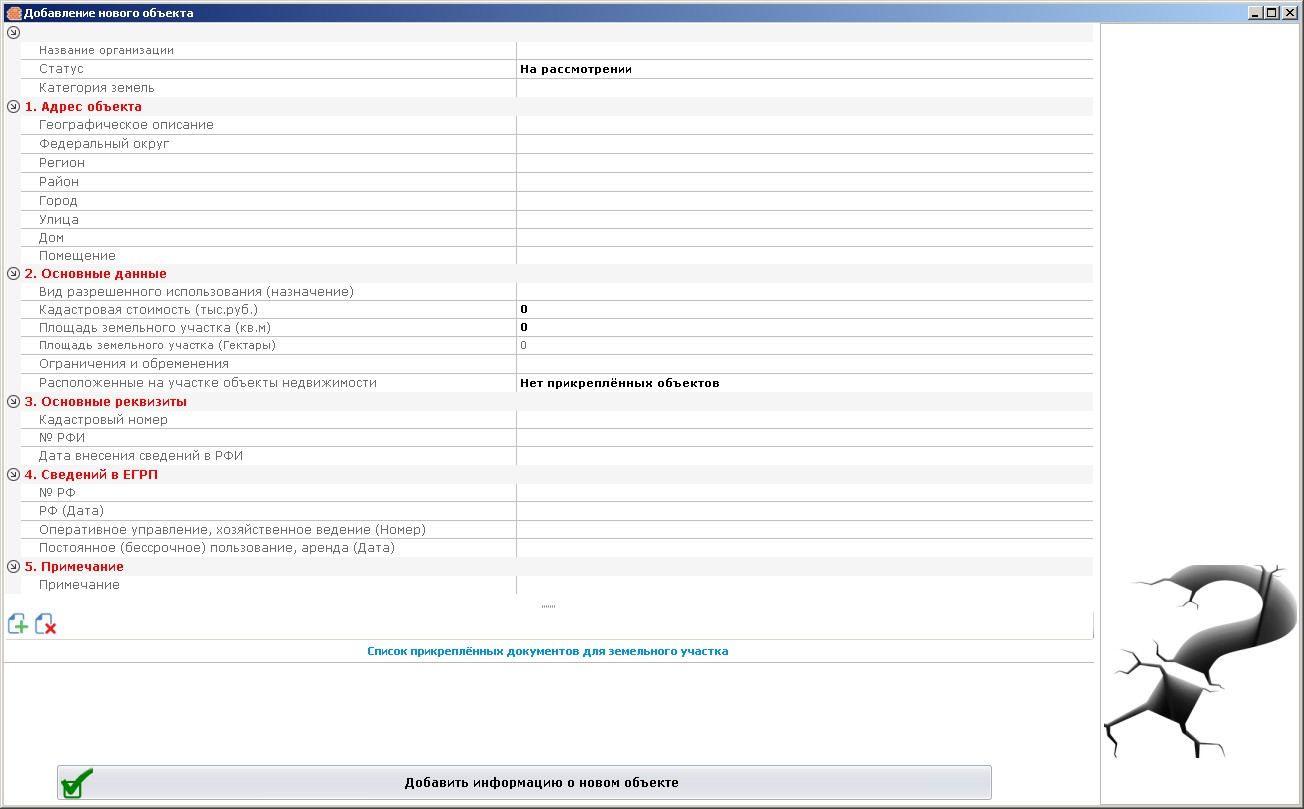The image size is (1304, 809).
Task: Click the 'Регион' value field
Action: [x=805, y=163]
